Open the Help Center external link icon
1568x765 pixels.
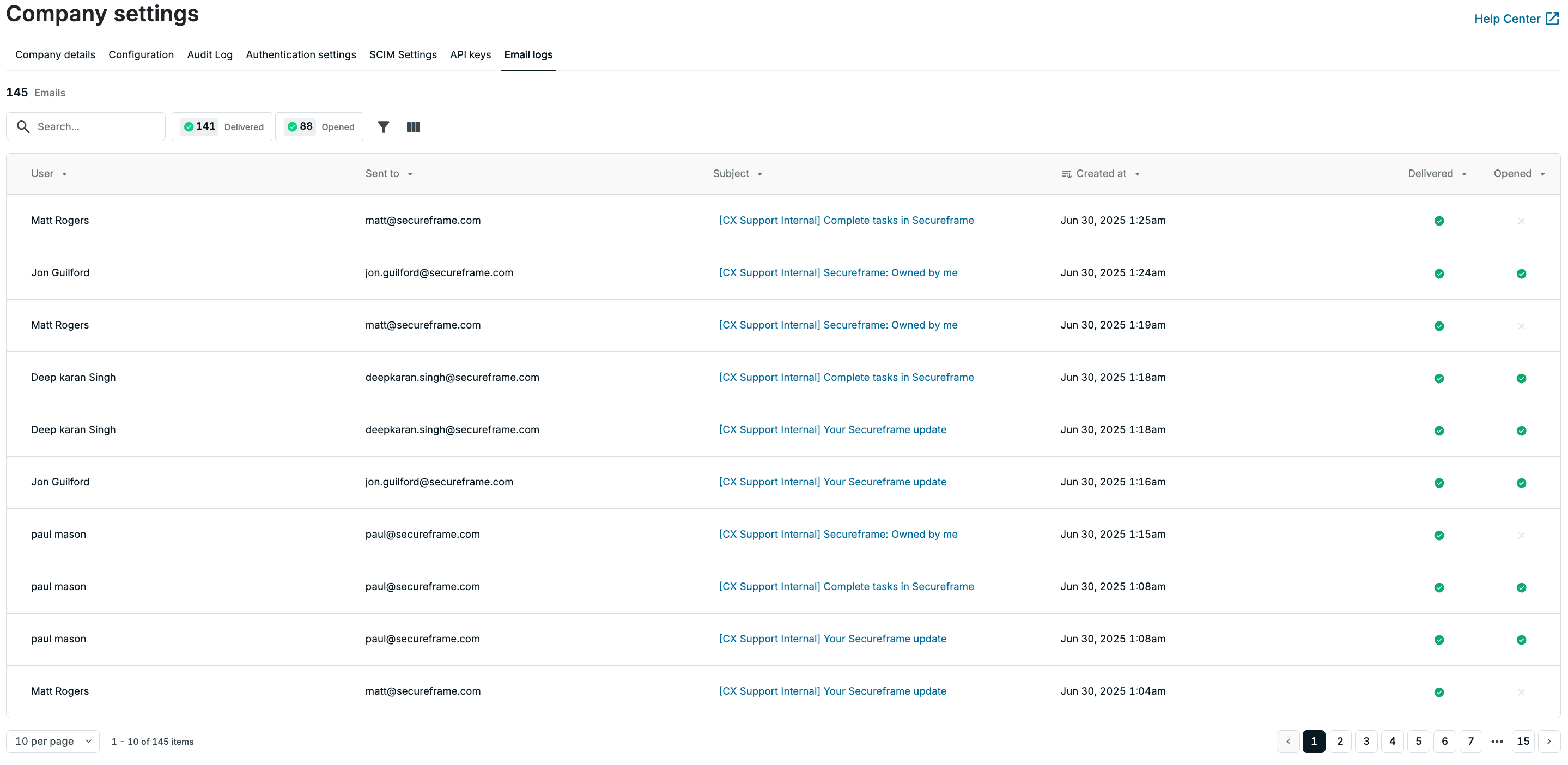point(1552,19)
